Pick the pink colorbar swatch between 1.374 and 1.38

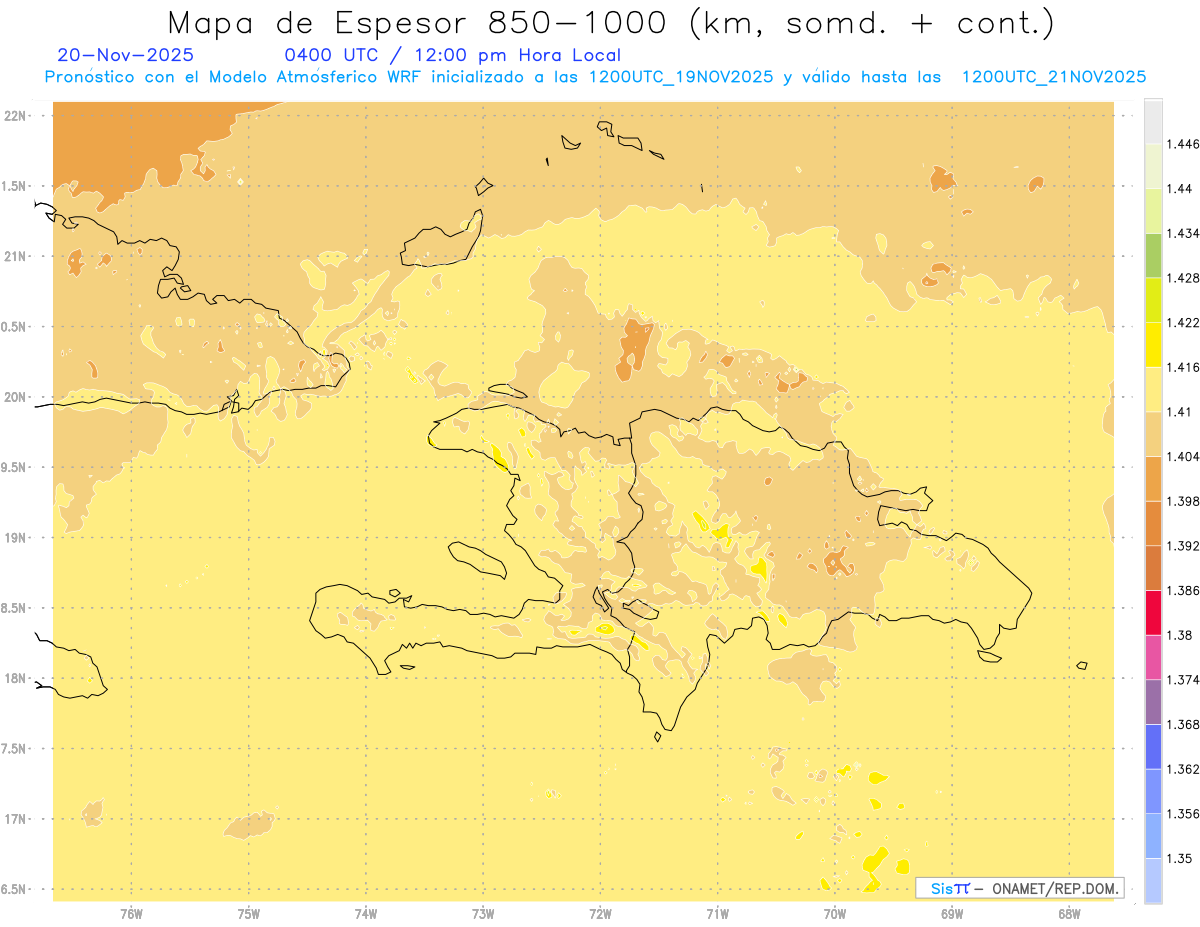(x=1153, y=657)
